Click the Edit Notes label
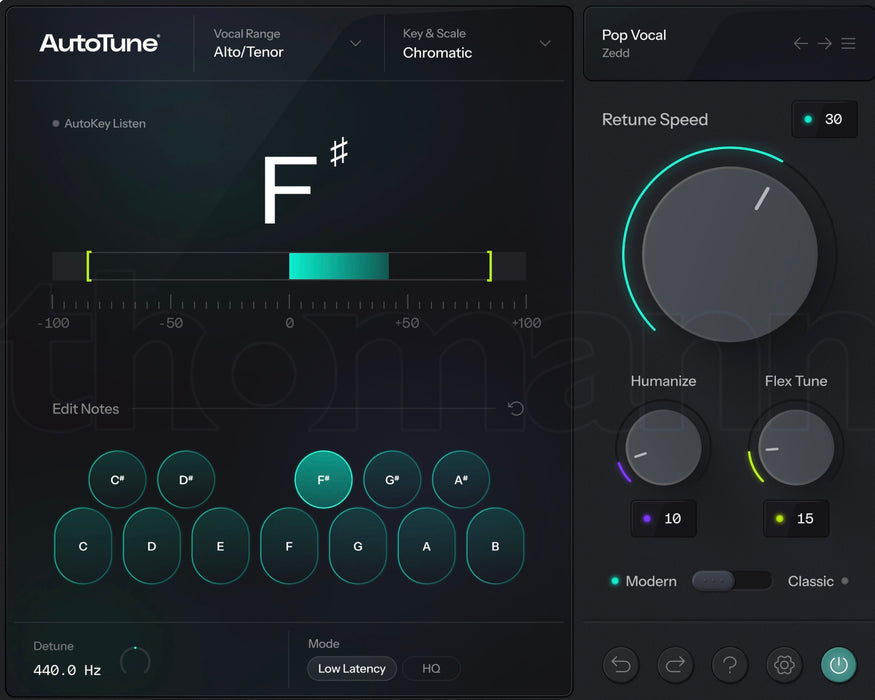Screen dimensions: 875x700 85,409
